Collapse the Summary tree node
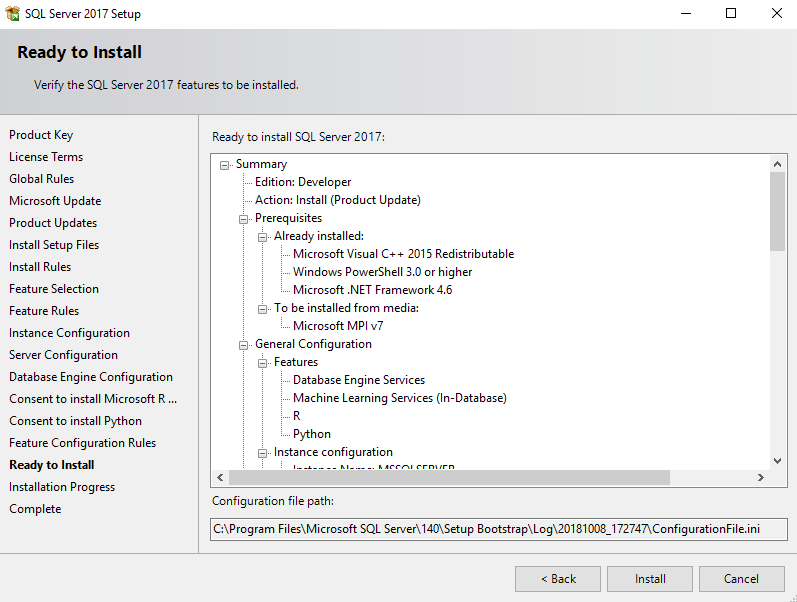 point(225,164)
